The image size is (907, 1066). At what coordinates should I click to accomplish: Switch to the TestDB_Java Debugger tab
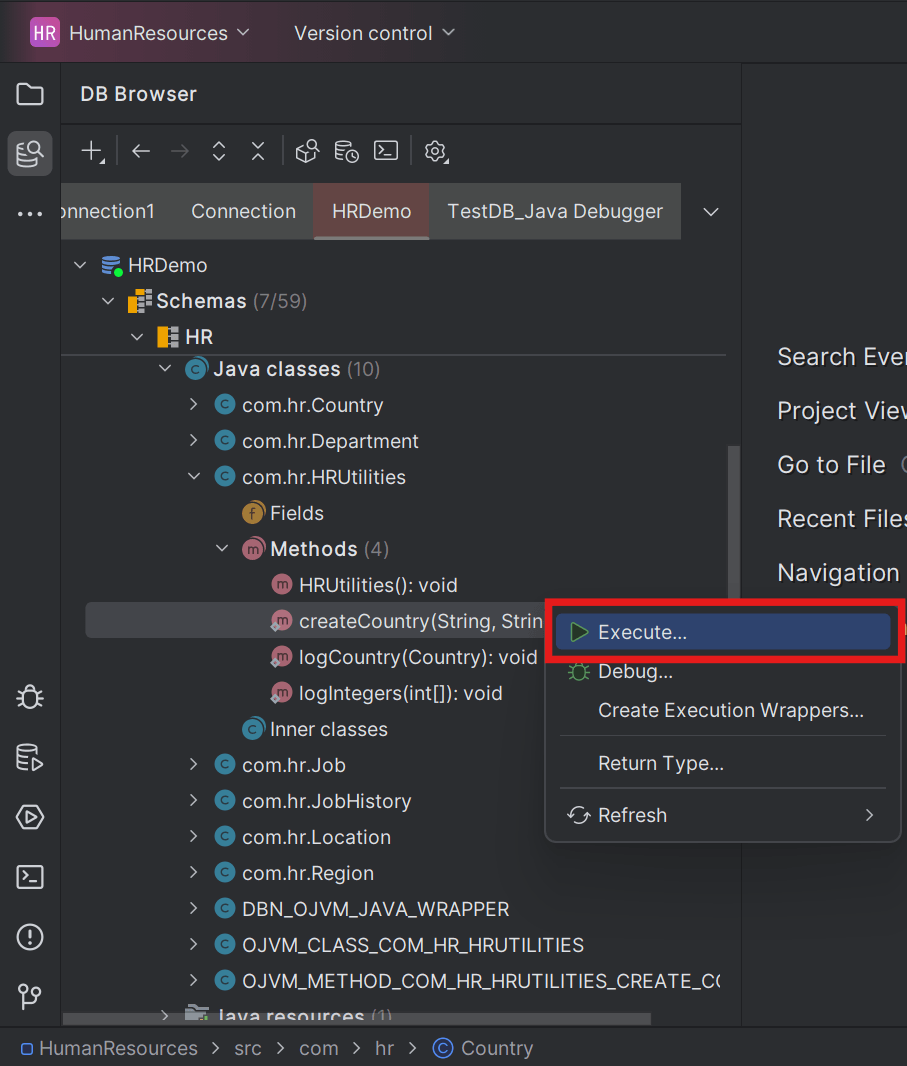tap(555, 211)
